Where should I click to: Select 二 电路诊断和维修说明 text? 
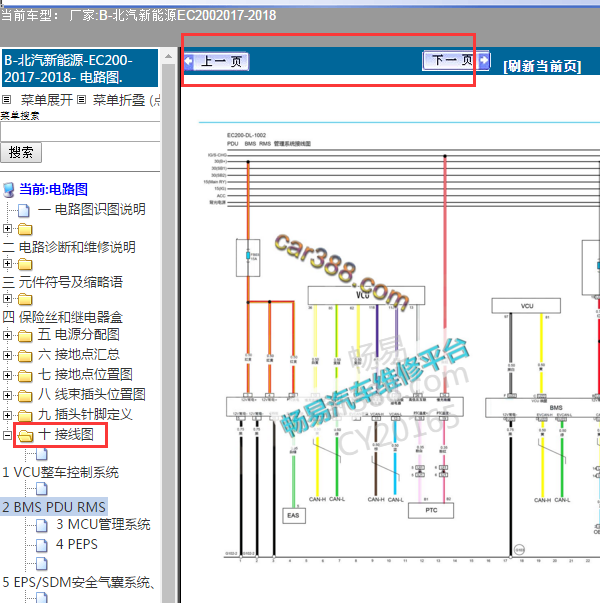(x=69, y=247)
